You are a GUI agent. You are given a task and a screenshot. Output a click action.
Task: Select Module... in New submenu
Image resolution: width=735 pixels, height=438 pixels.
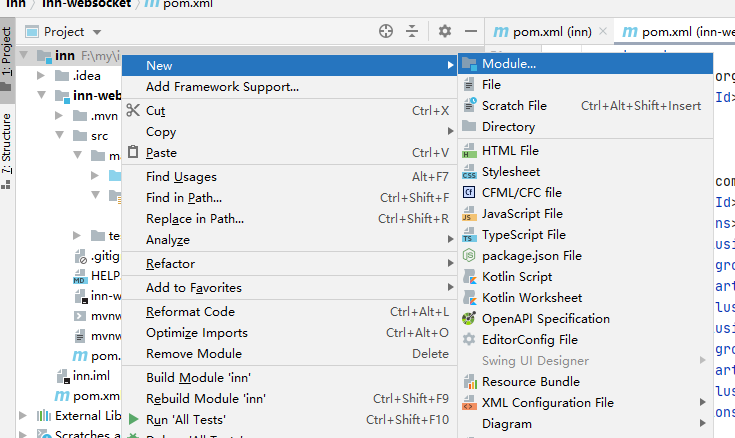click(585, 64)
